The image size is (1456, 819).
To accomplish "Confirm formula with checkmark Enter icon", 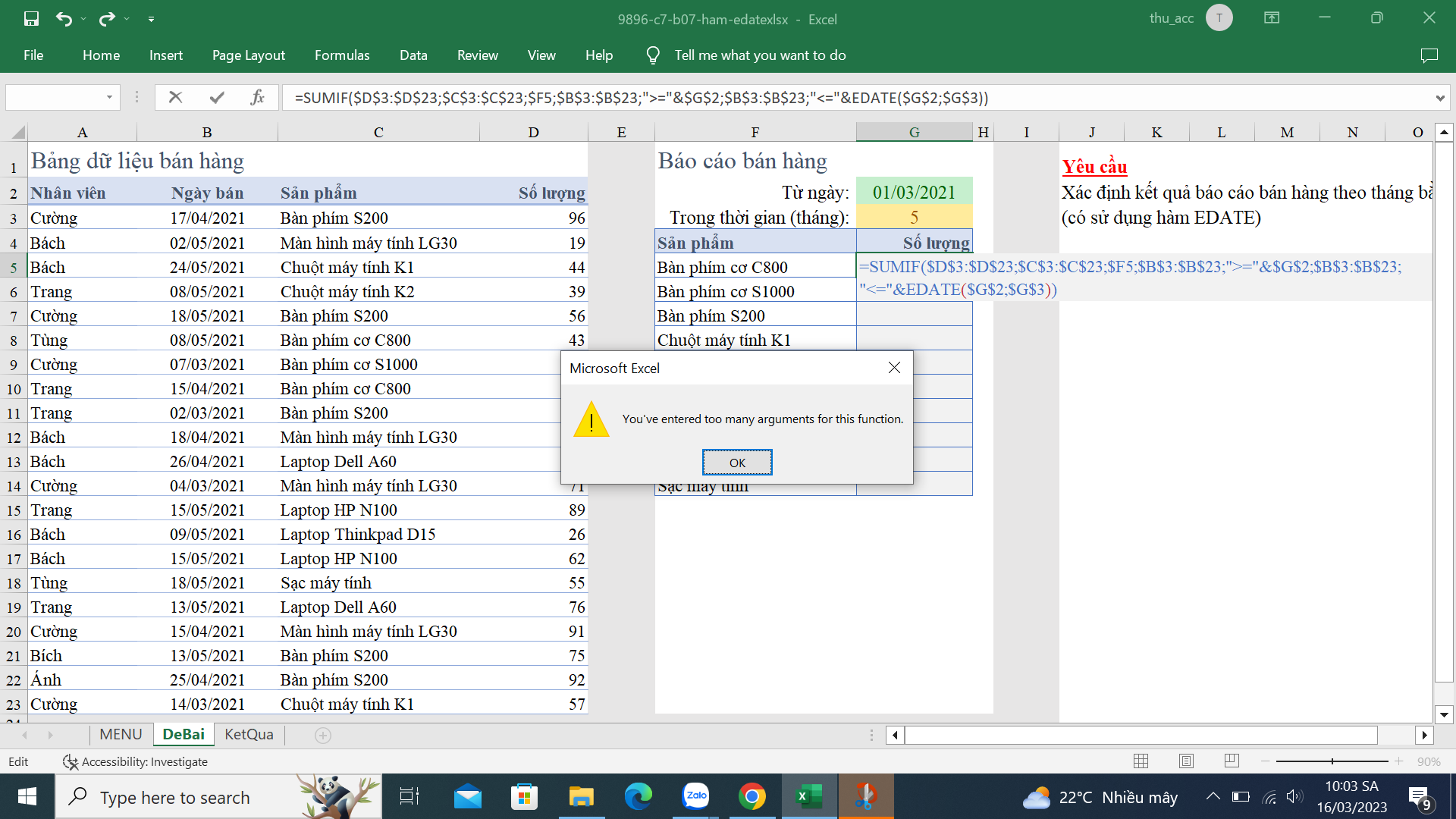I will coord(217,97).
